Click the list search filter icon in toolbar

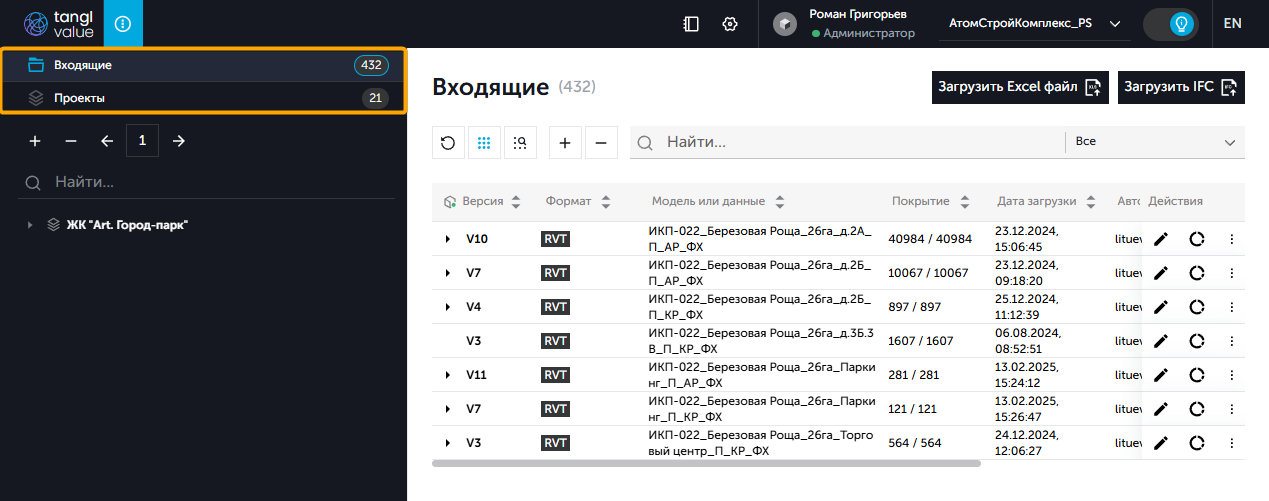pos(520,143)
